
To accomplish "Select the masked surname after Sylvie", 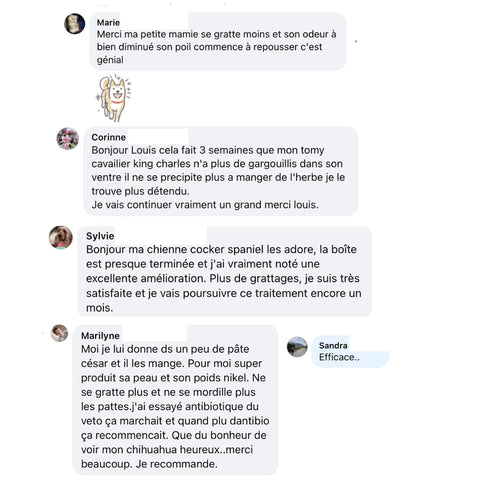I will tap(161, 235).
